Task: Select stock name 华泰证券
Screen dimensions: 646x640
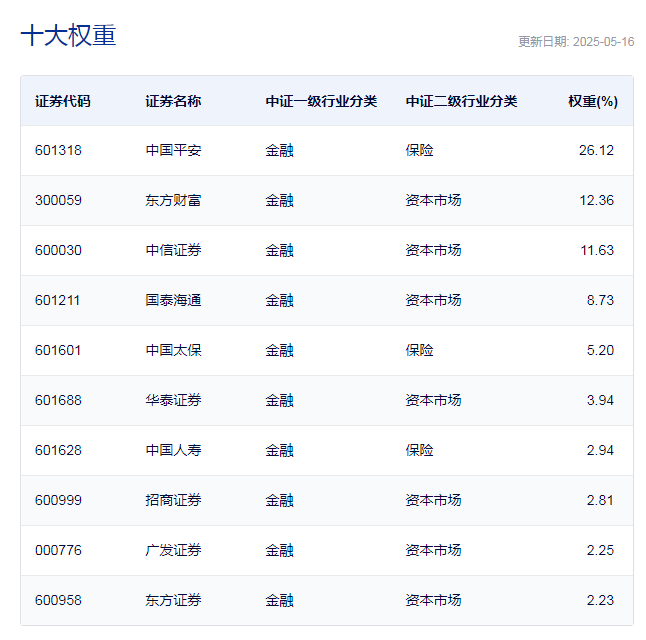Action: pyautogui.click(x=173, y=400)
